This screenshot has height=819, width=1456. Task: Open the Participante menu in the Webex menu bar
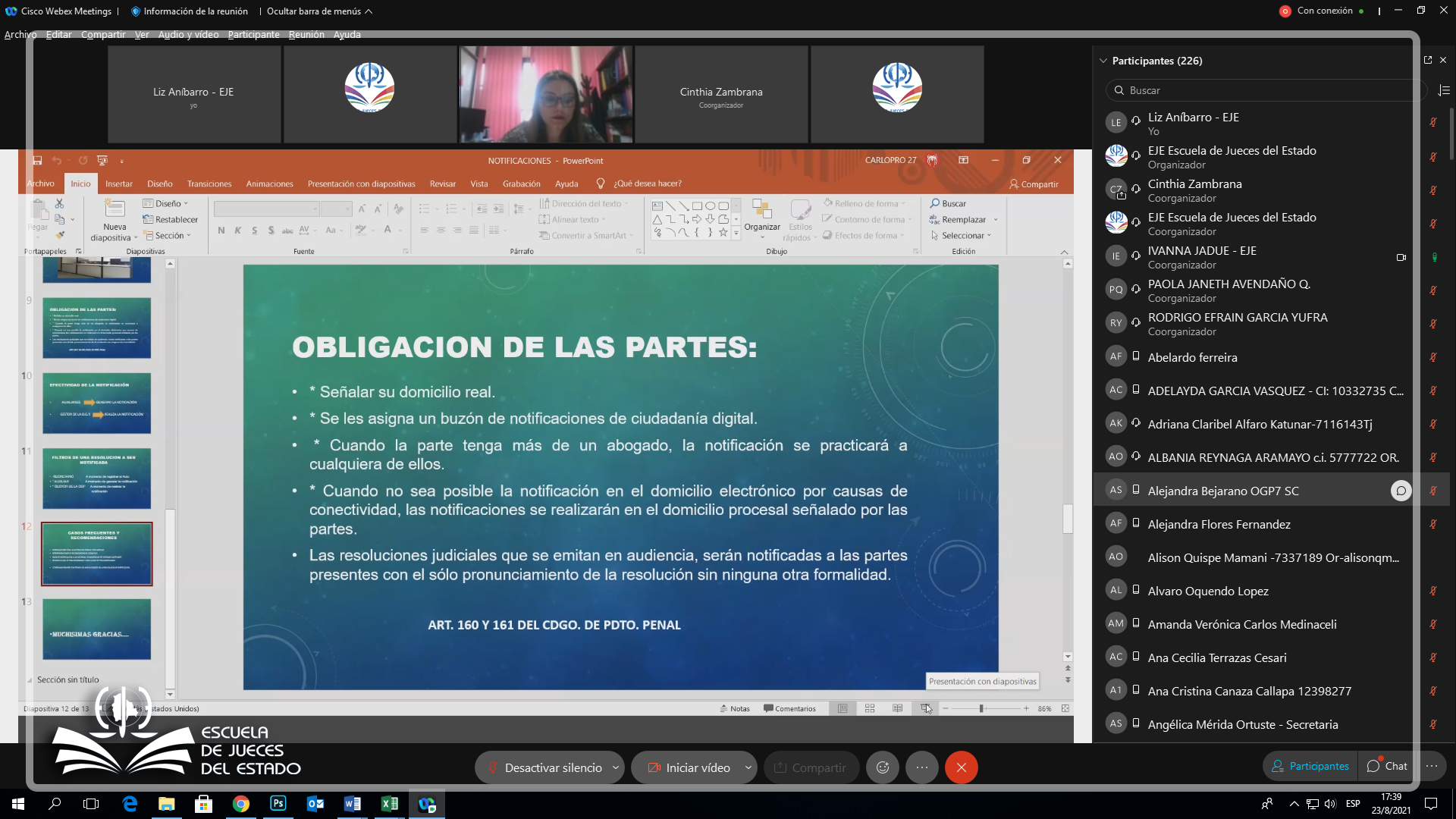click(253, 35)
